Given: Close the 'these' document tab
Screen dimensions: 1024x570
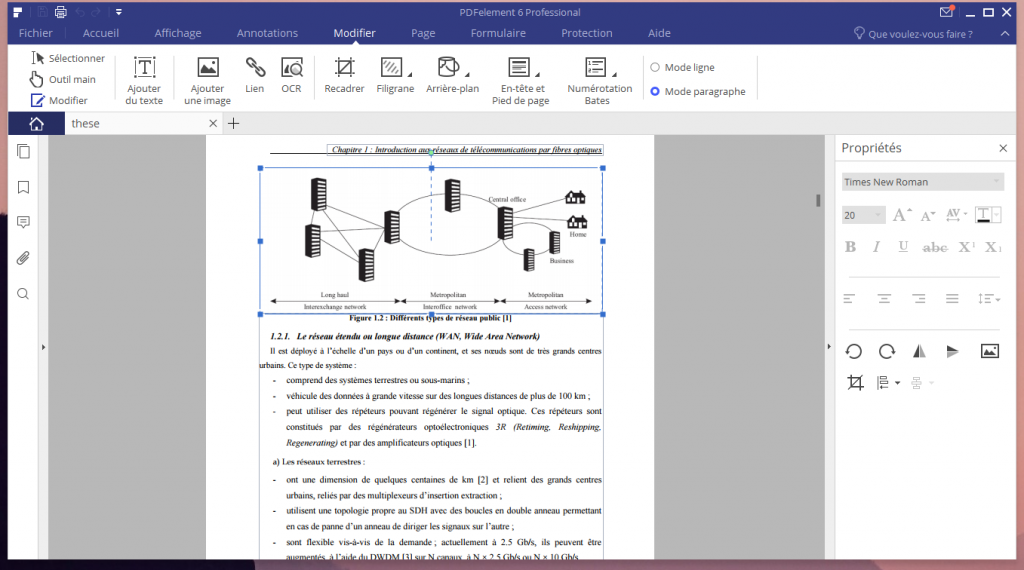Looking at the screenshot, I should click(213, 123).
